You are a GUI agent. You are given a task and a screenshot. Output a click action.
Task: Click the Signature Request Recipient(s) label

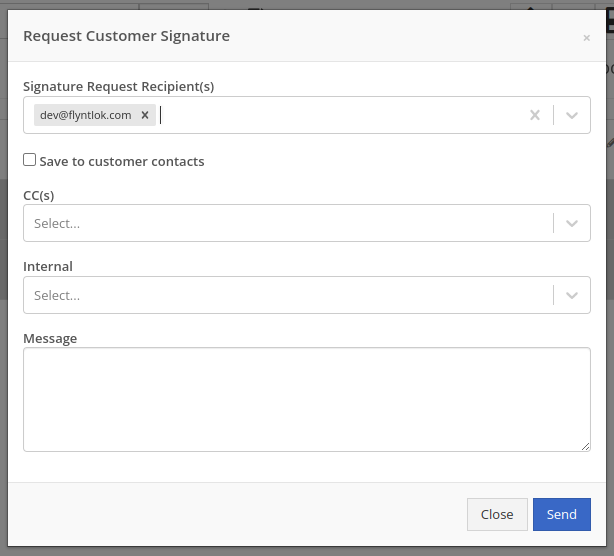(x=118, y=87)
